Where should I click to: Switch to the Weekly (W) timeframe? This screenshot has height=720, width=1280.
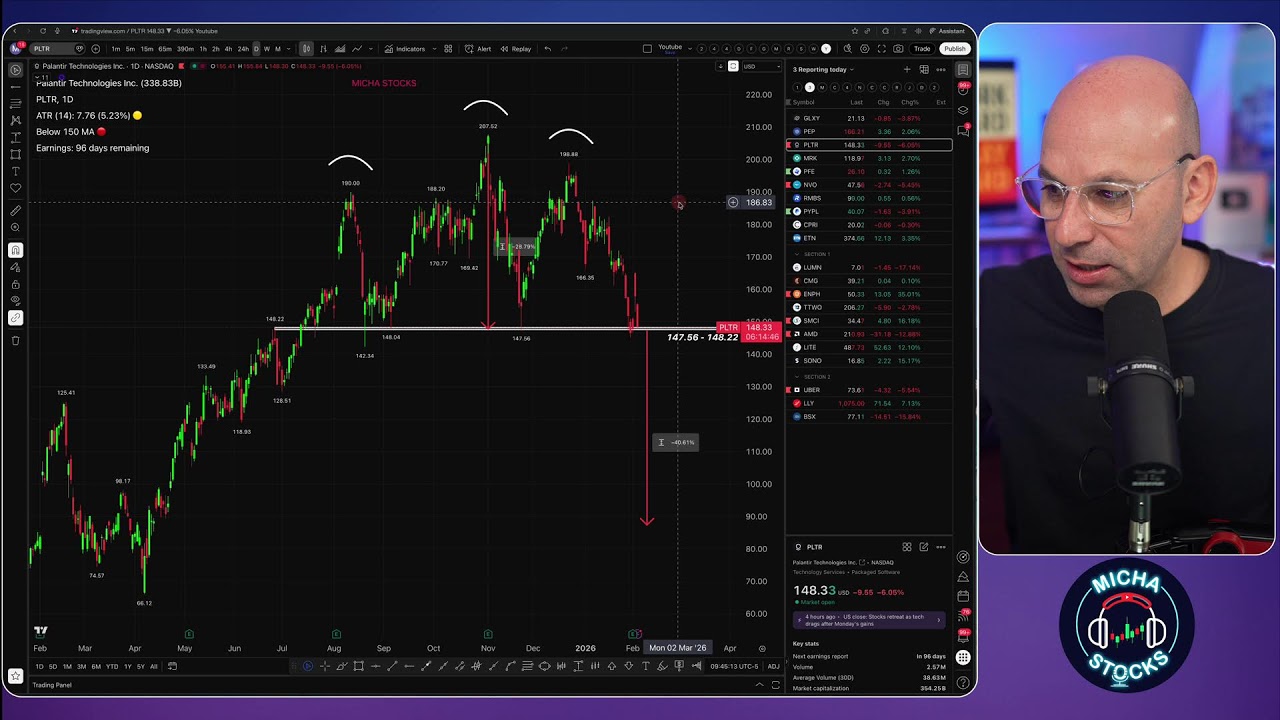tap(266, 49)
